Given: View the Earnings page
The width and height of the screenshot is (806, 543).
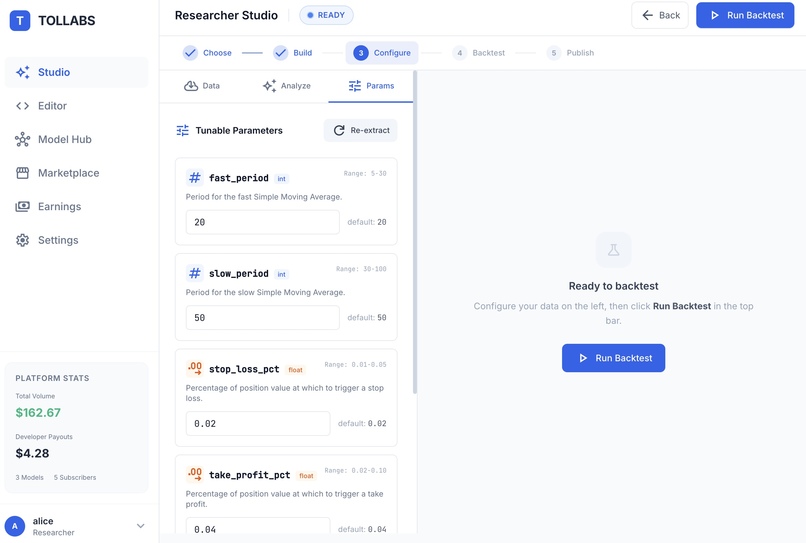Looking at the screenshot, I should [77, 207].
